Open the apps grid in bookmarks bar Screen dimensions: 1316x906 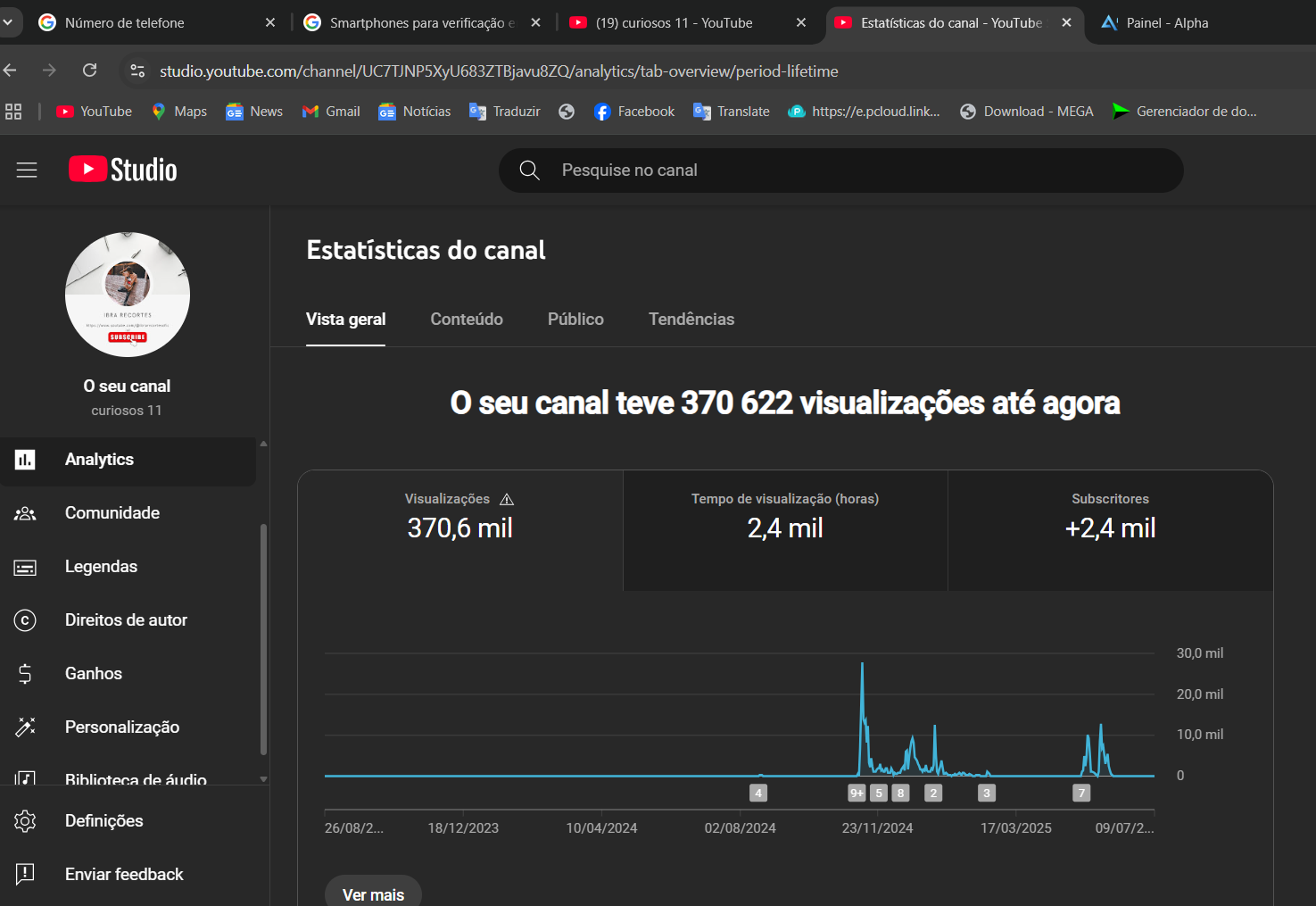pyautogui.click(x=13, y=112)
